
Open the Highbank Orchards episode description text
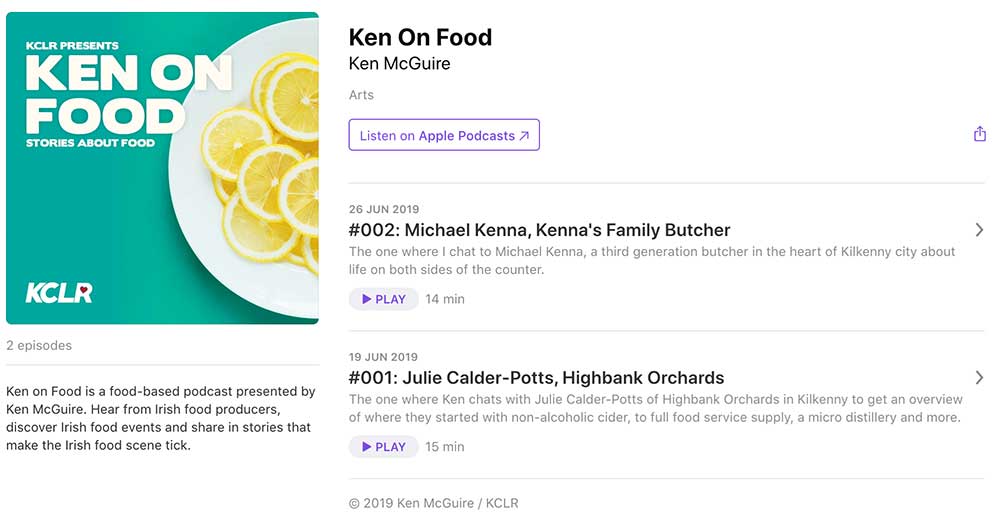coord(656,409)
